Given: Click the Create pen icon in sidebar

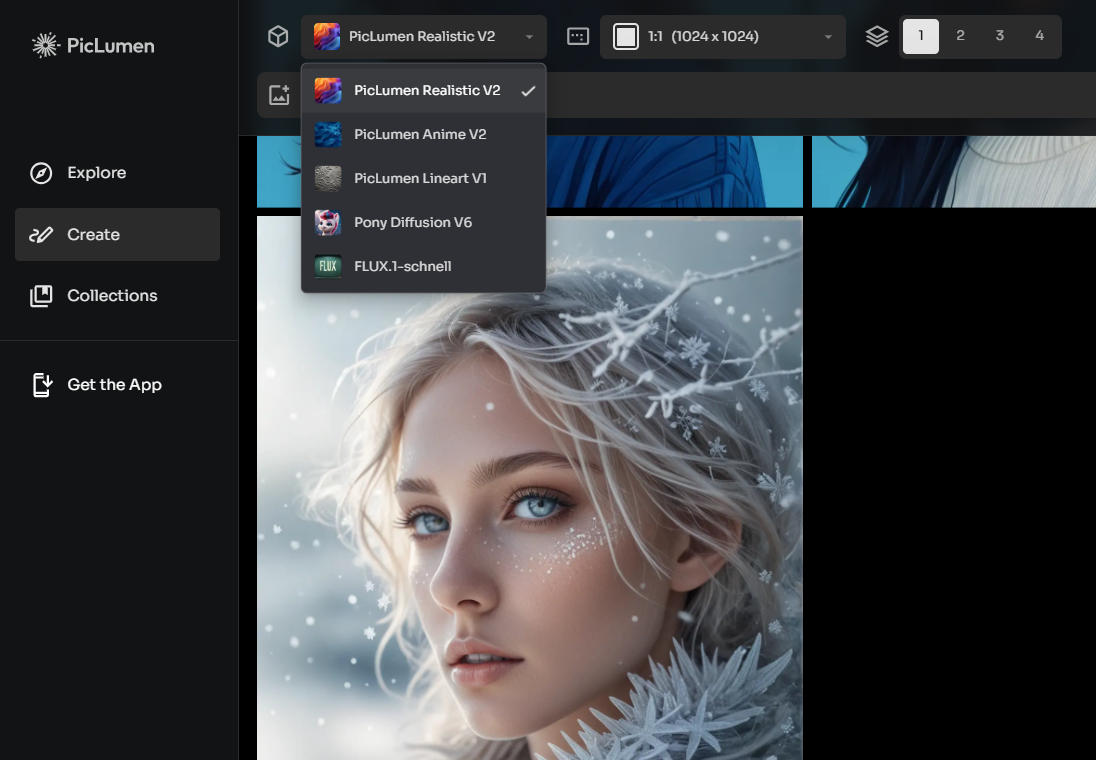Looking at the screenshot, I should (41, 234).
